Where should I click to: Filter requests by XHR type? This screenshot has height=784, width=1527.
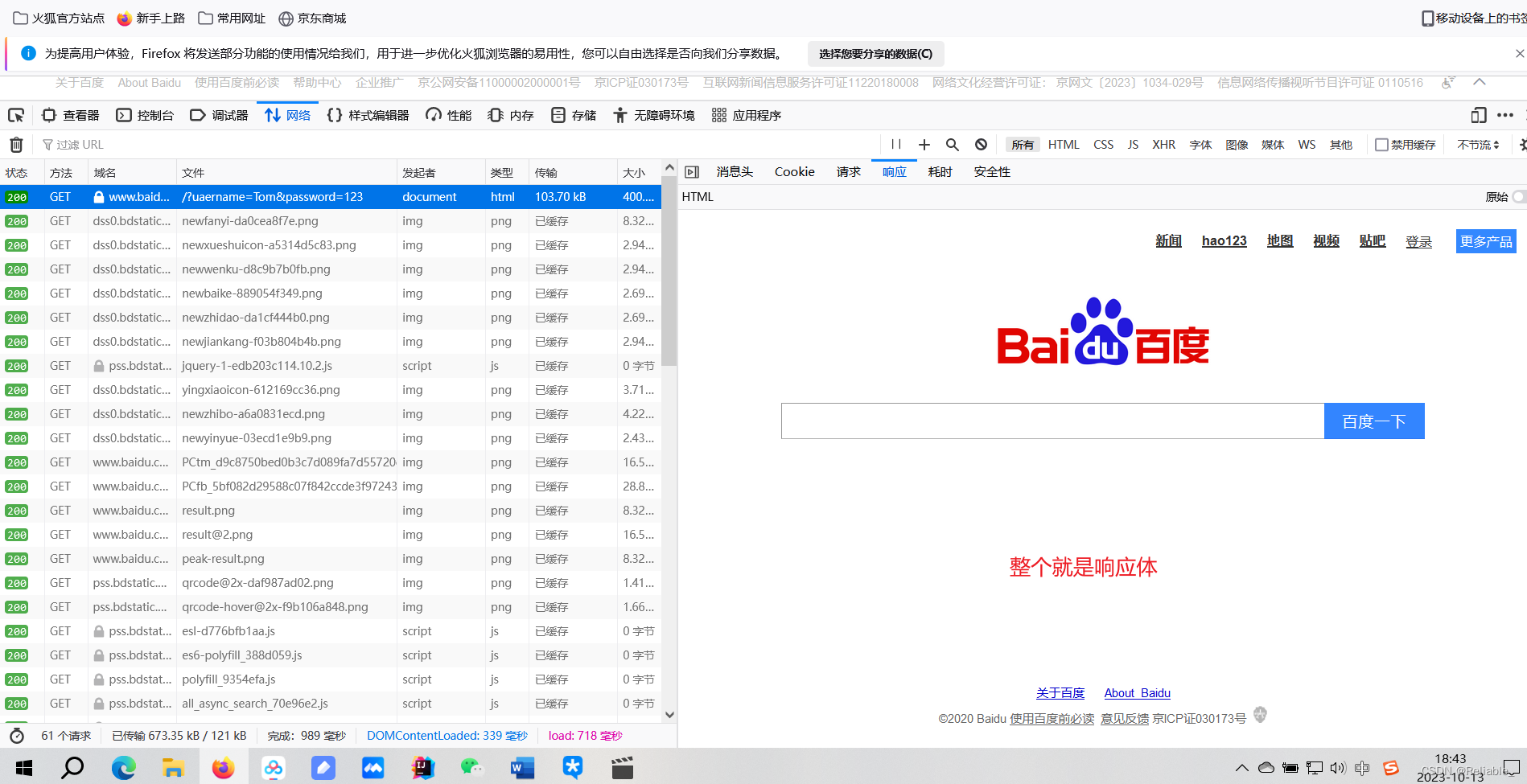pos(1164,145)
